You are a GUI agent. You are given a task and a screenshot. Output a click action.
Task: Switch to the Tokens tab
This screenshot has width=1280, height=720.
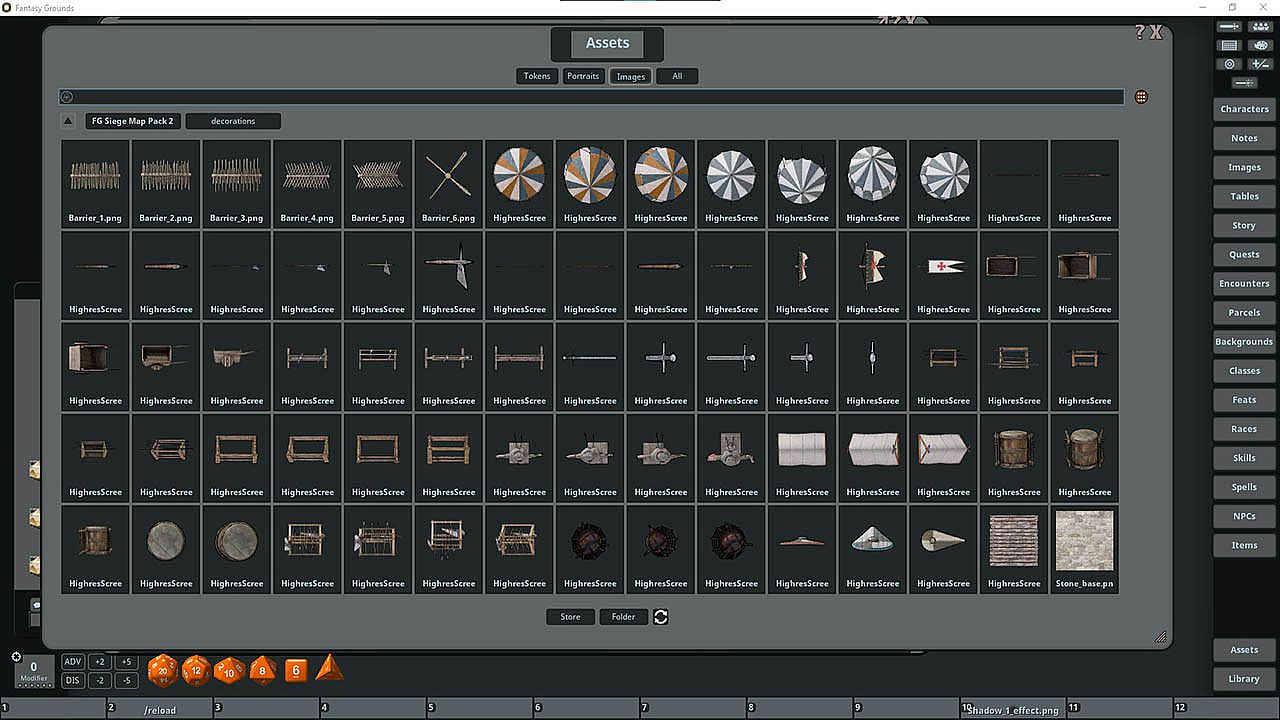(537, 76)
